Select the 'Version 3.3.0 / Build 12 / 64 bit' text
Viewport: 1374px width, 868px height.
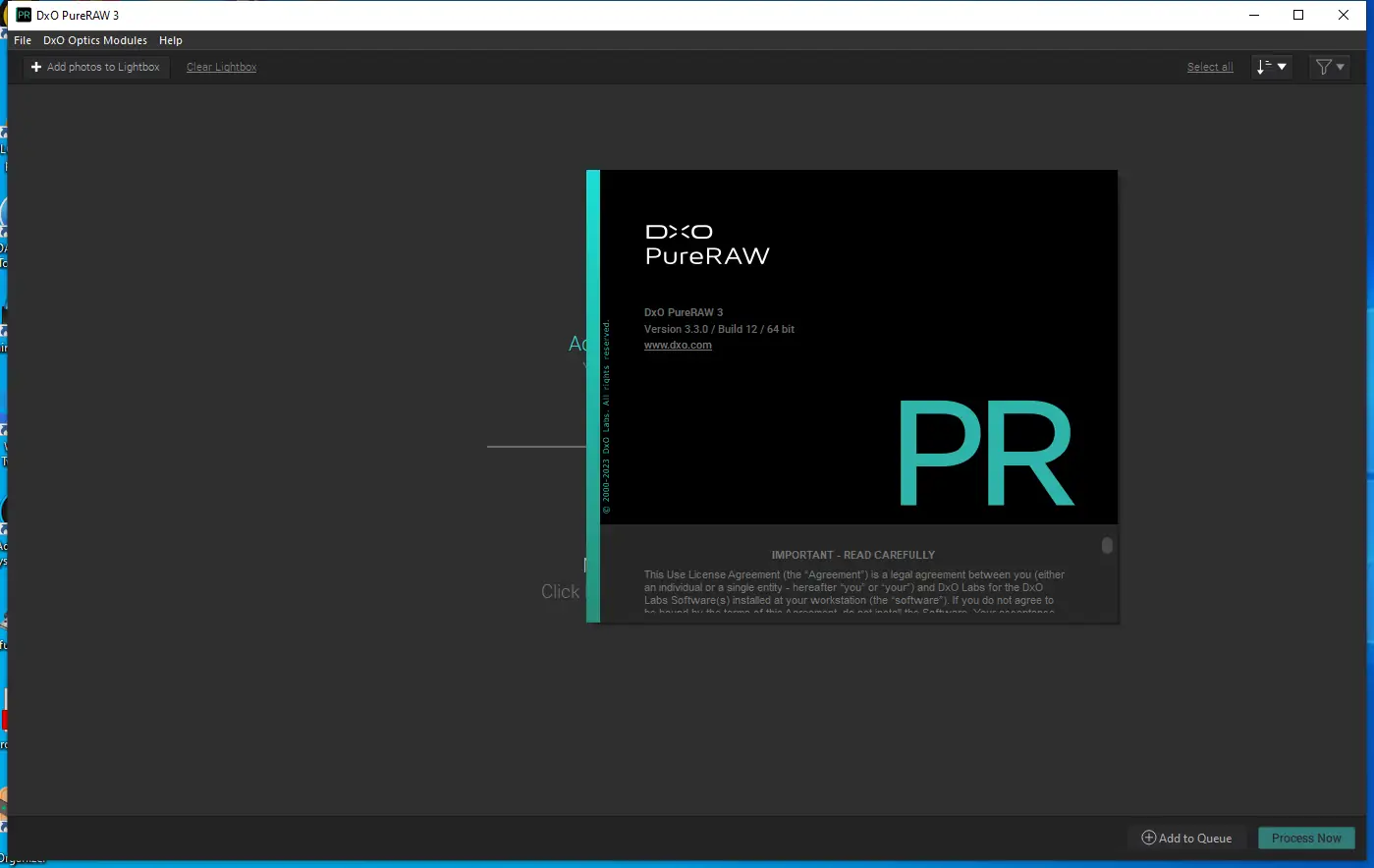[x=719, y=329]
